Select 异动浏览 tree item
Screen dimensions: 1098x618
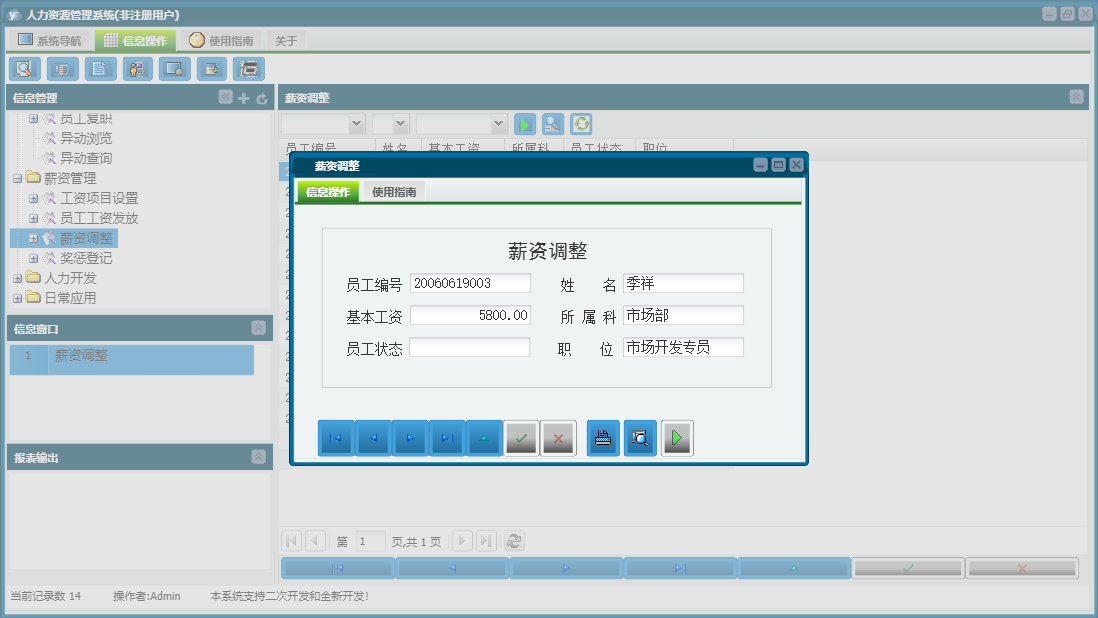[85, 139]
